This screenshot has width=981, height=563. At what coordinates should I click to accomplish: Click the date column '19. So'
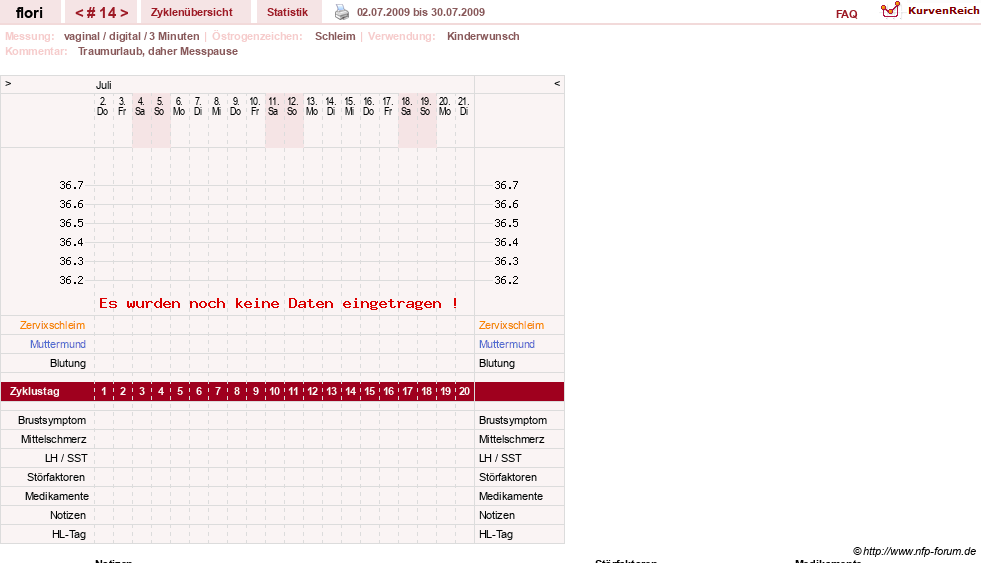pos(425,106)
